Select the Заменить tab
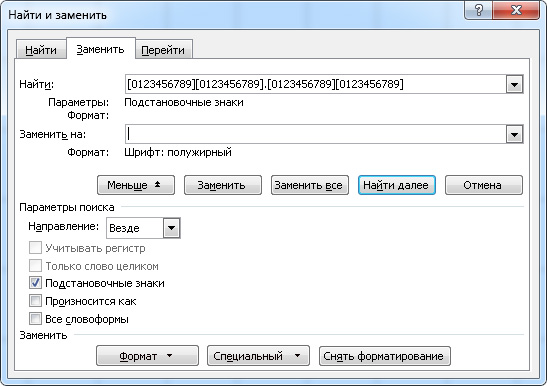The width and height of the screenshot is (547, 386). coord(100,49)
